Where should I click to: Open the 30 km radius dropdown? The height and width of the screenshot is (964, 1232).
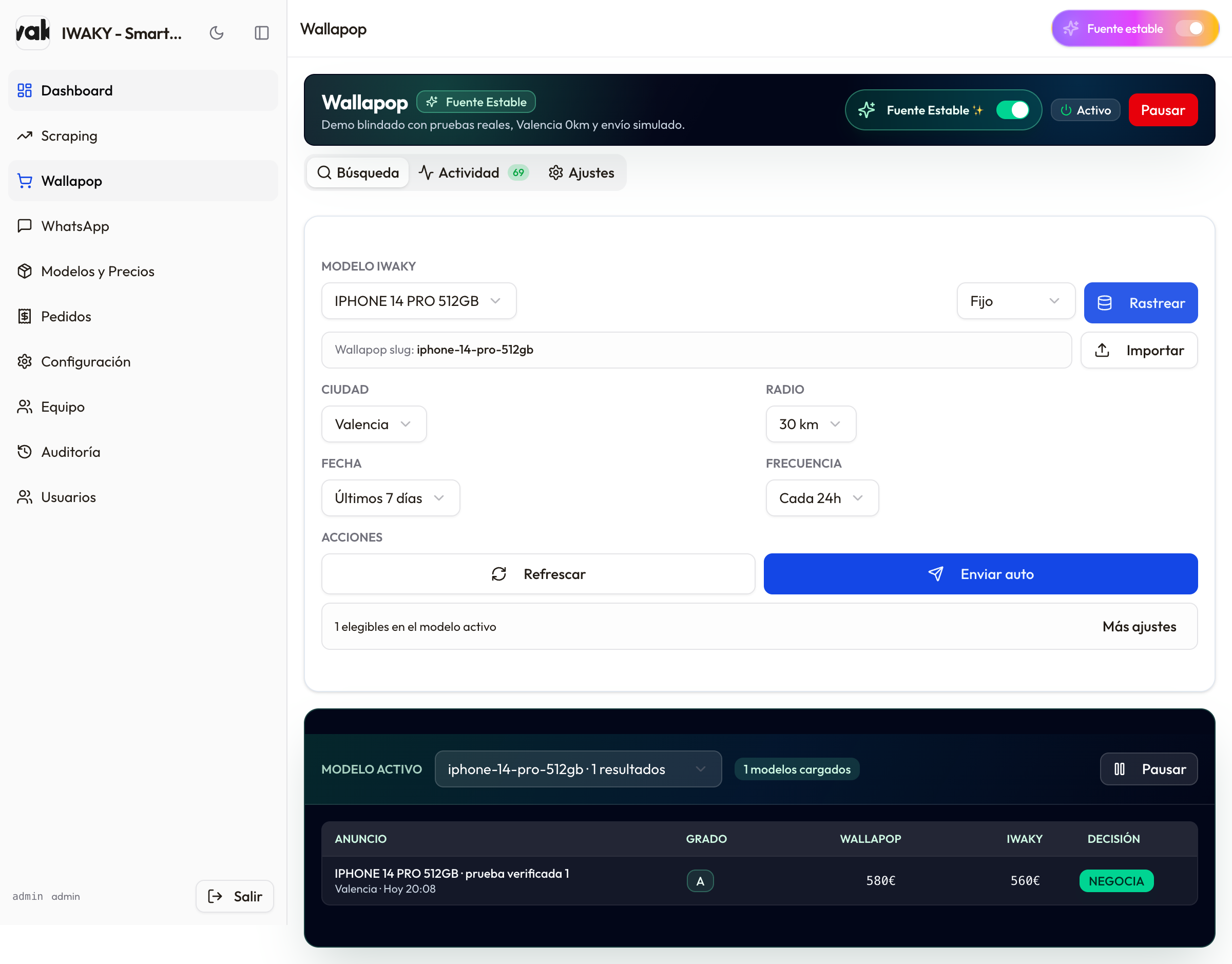click(x=811, y=424)
